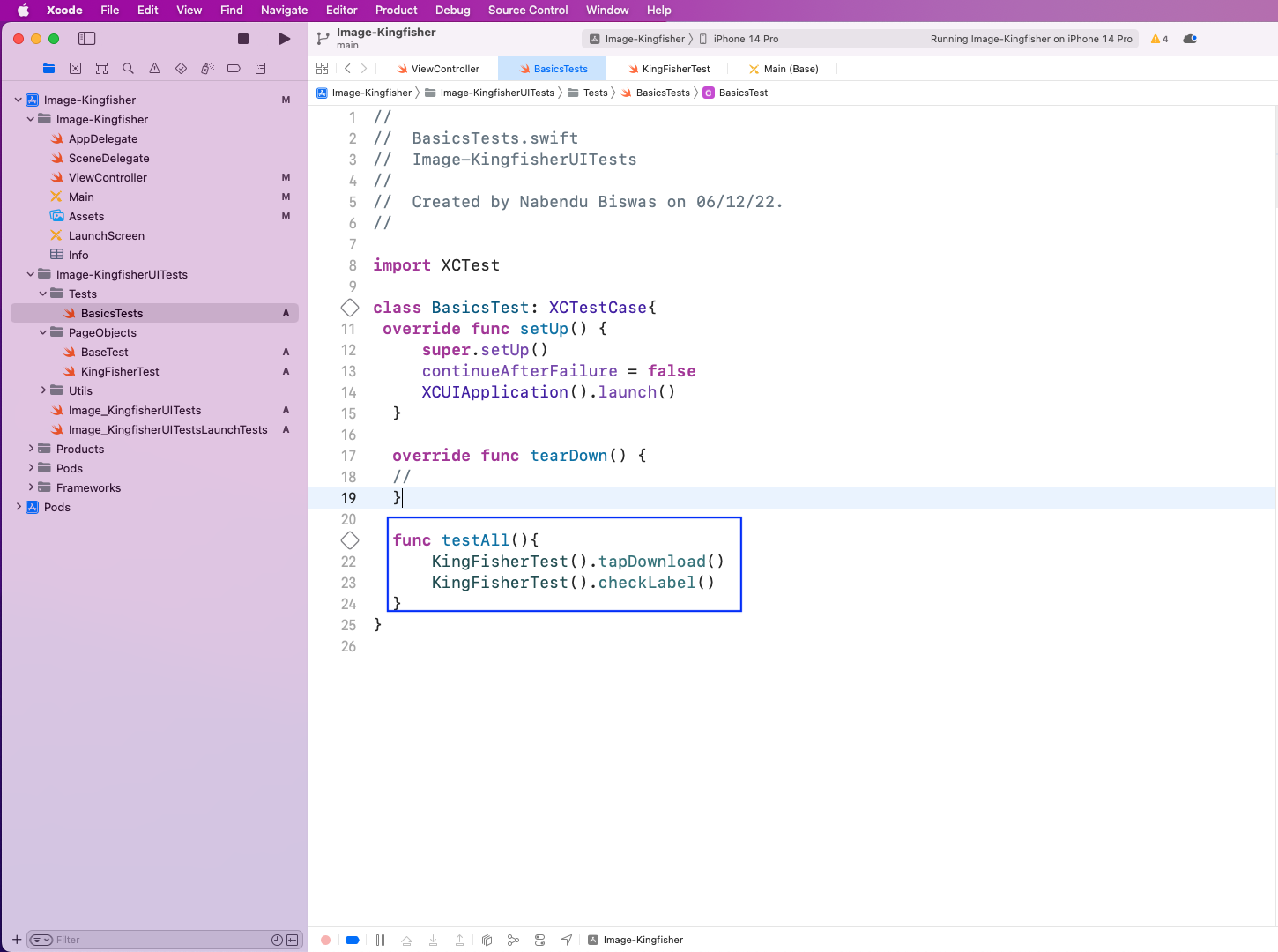Open the Debug menu
The image size is (1278, 952).
pyautogui.click(x=452, y=10)
